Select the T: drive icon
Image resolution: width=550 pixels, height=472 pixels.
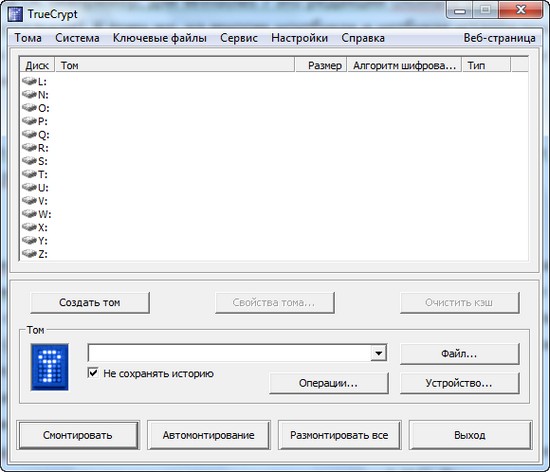click(29, 174)
